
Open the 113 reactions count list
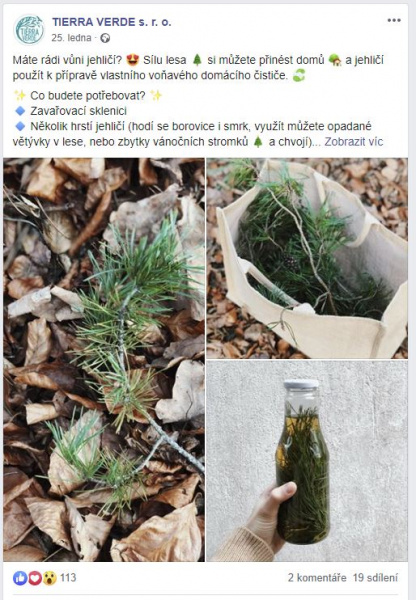click(68, 577)
